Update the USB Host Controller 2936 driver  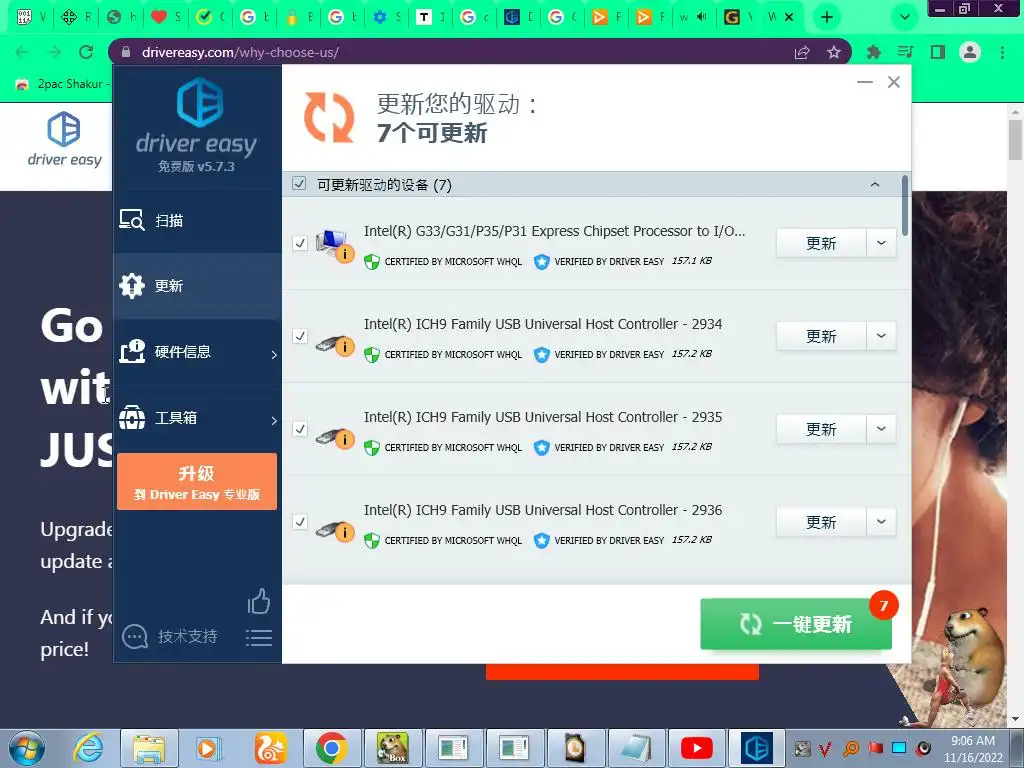click(x=821, y=522)
